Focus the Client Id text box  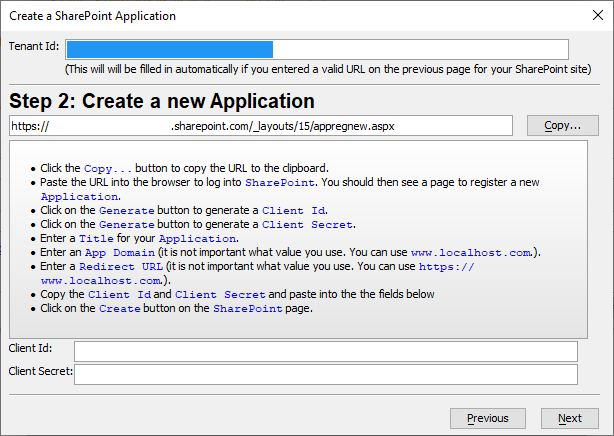pyautogui.click(x=326, y=351)
